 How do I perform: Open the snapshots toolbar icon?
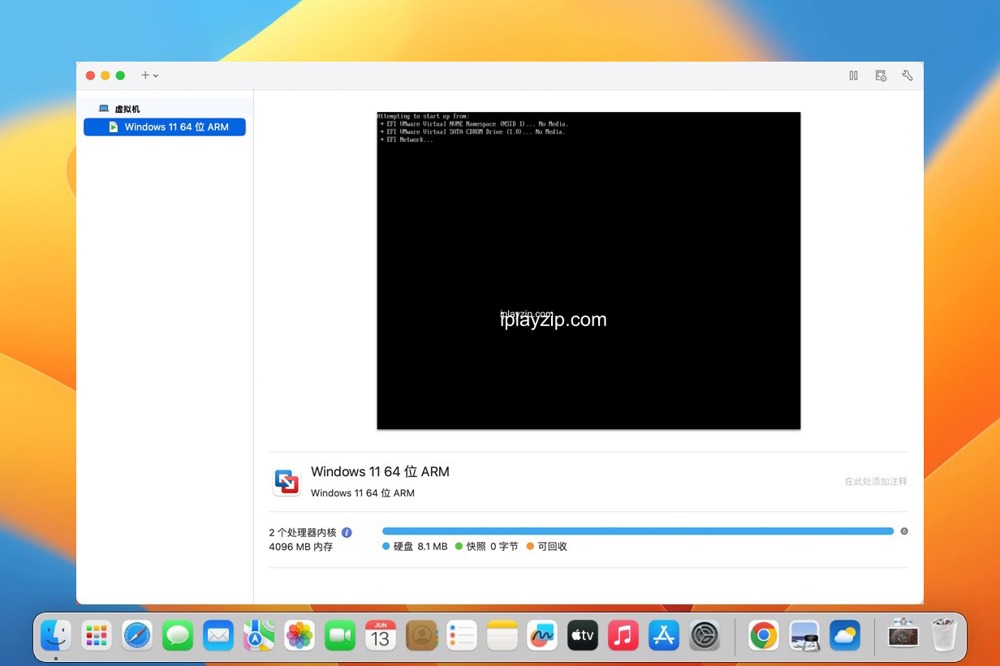[x=881, y=76]
